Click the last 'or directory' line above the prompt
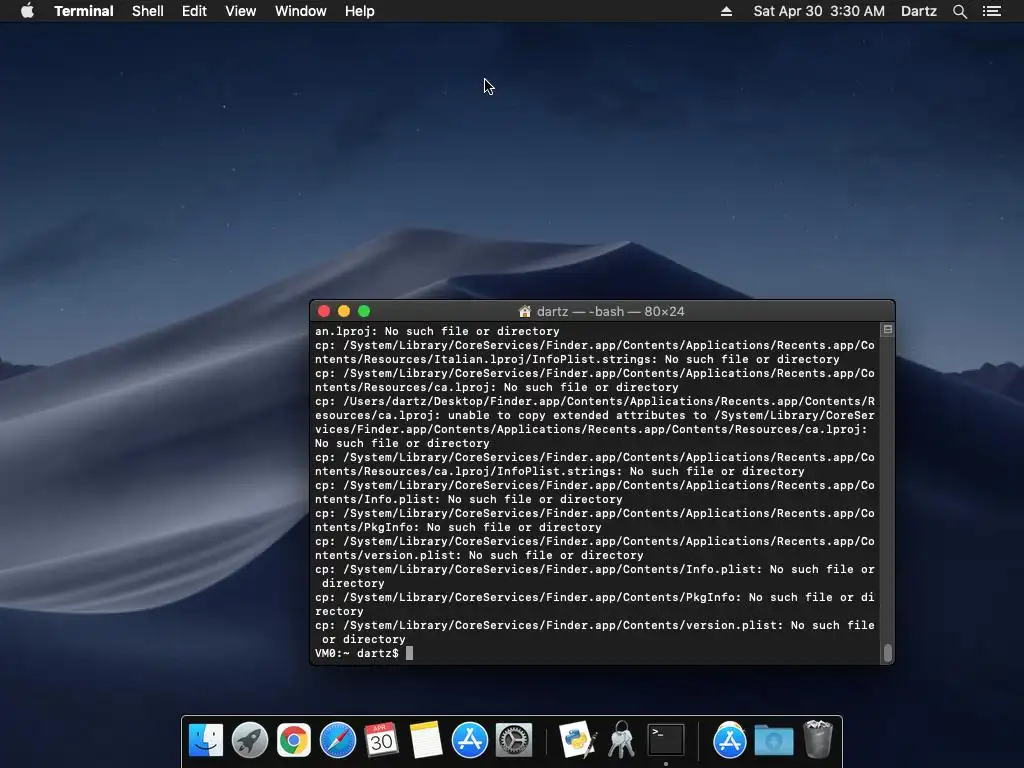 pos(364,639)
